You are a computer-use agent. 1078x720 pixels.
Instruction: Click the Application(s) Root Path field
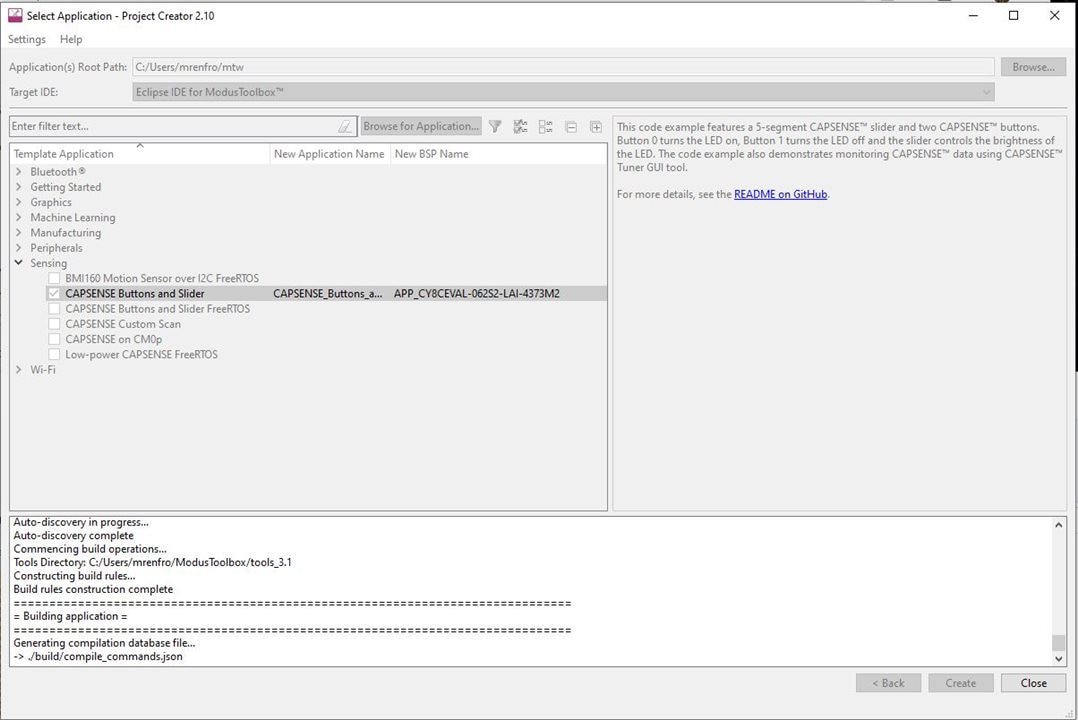(563, 67)
